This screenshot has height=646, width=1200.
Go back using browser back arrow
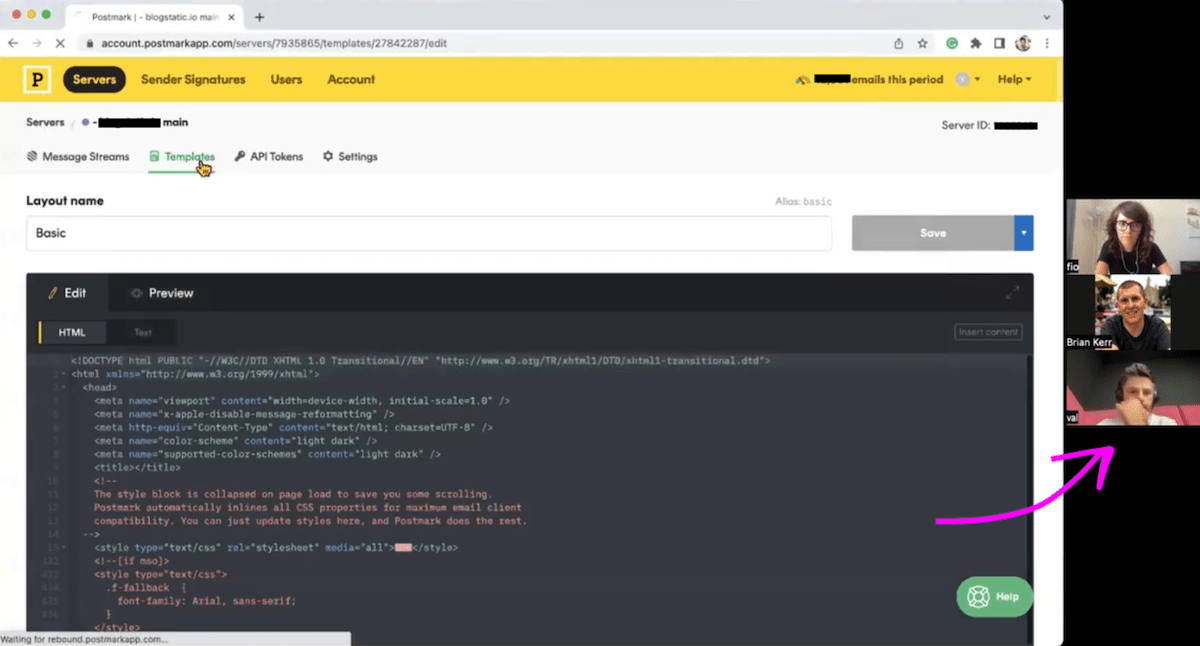point(13,44)
